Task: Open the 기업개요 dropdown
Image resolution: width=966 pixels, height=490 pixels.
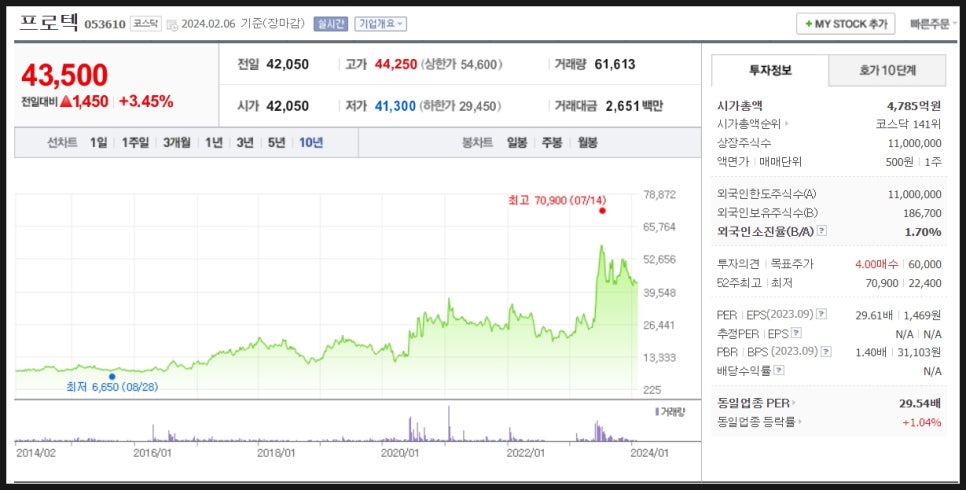Action: (380, 24)
